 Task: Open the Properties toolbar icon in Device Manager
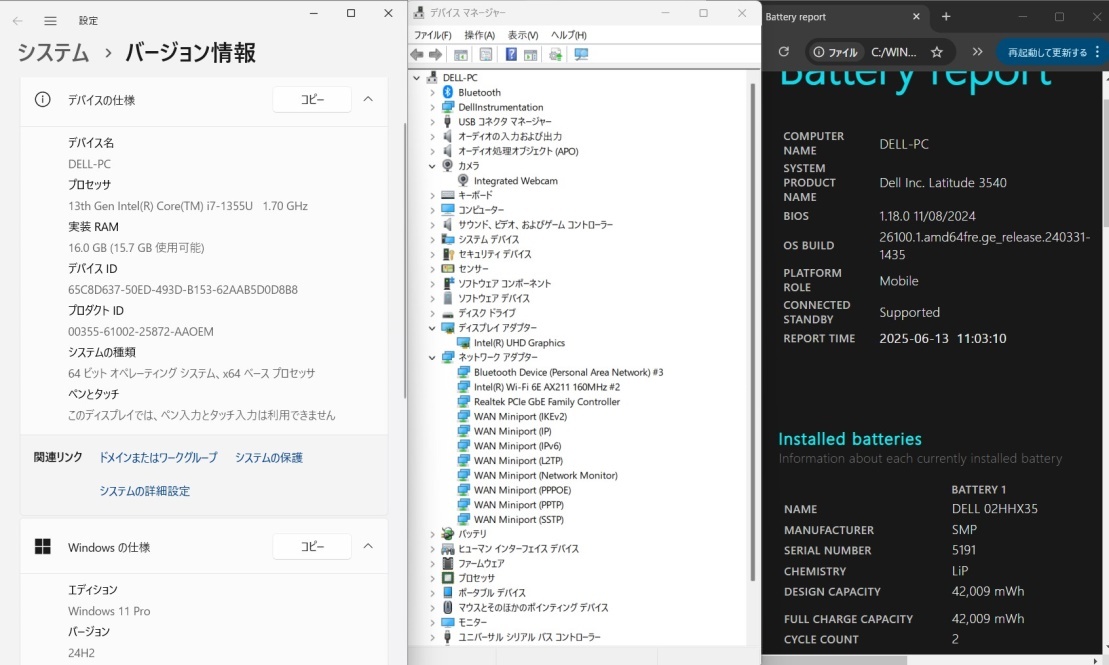tap(485, 54)
